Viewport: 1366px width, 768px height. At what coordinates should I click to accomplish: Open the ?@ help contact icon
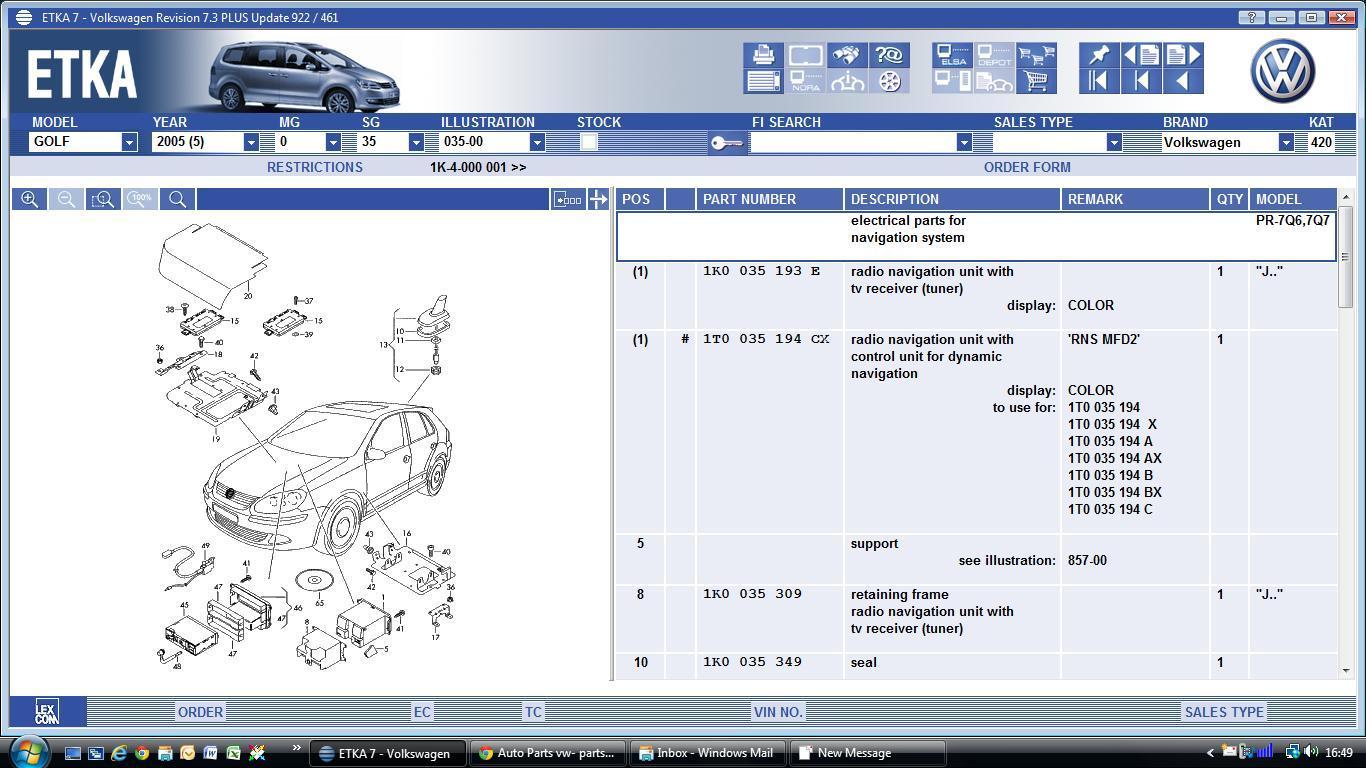point(889,55)
